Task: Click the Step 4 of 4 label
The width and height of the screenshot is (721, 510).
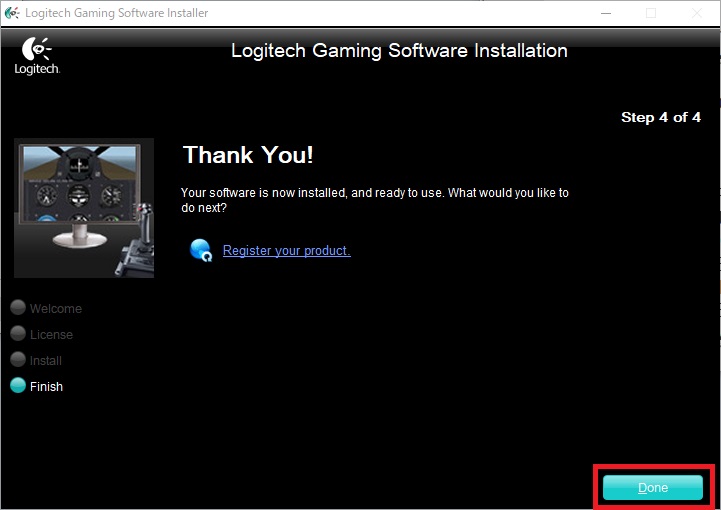Action: [661, 117]
